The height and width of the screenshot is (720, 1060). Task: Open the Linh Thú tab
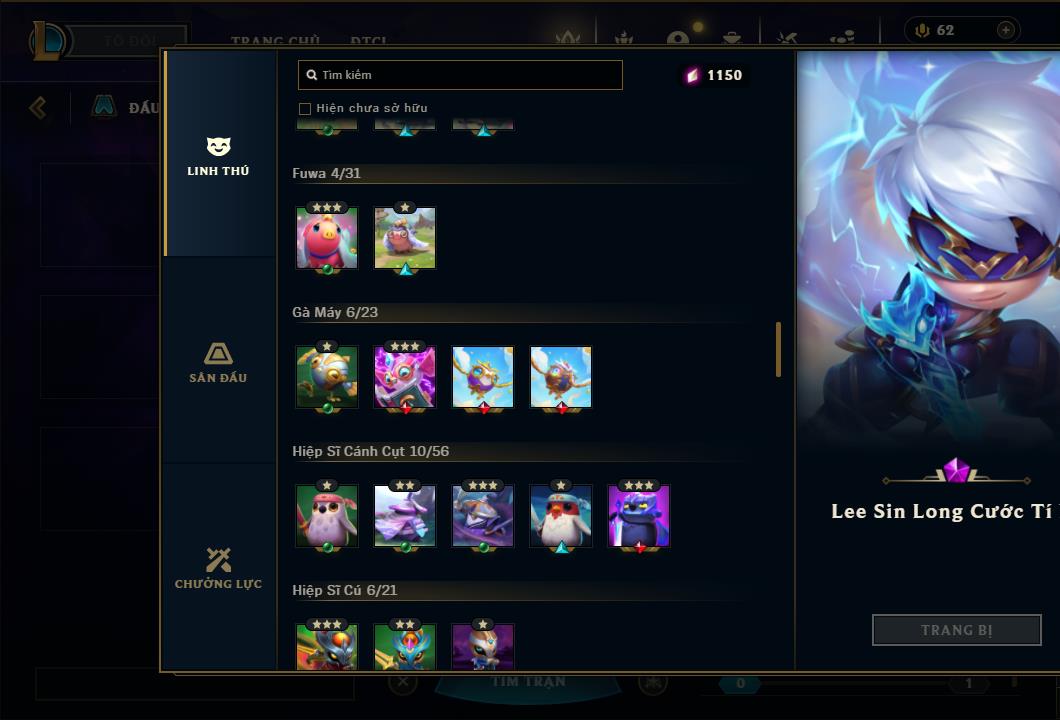coord(218,156)
